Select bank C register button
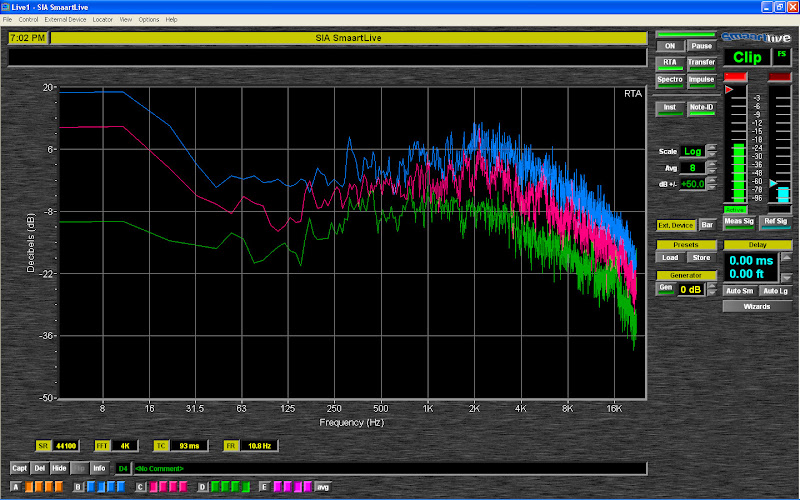Viewport: 800px width, 500px height. click(x=140, y=487)
